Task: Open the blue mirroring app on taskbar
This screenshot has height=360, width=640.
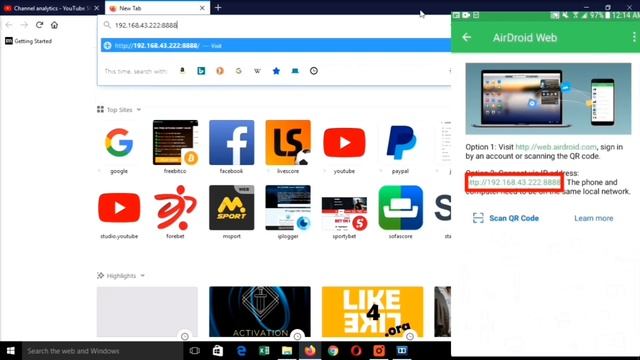Action: tap(402, 351)
